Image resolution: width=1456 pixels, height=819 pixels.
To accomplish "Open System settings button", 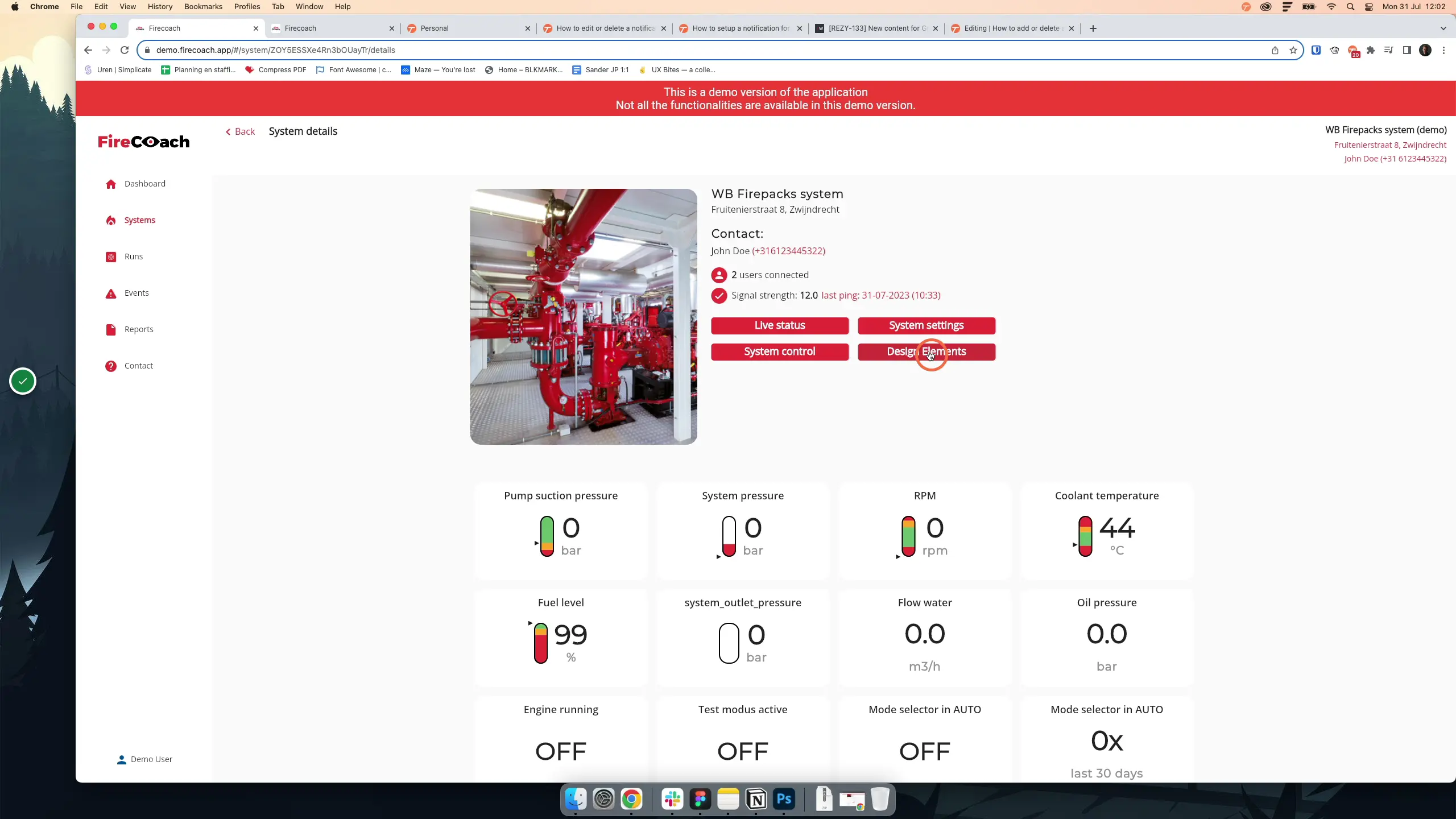I will (x=926, y=325).
